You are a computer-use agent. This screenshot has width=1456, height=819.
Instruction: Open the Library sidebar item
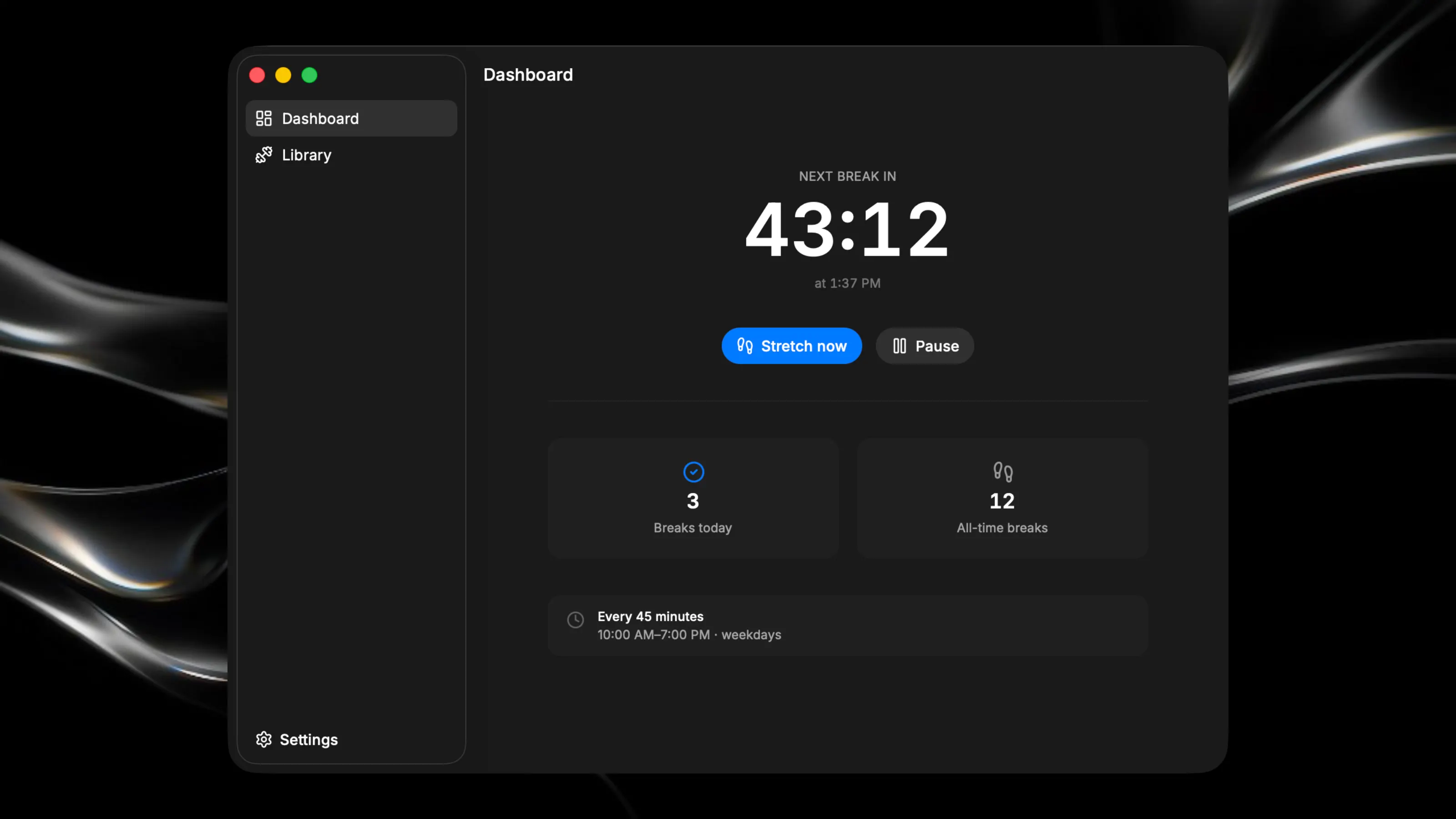tap(351, 155)
